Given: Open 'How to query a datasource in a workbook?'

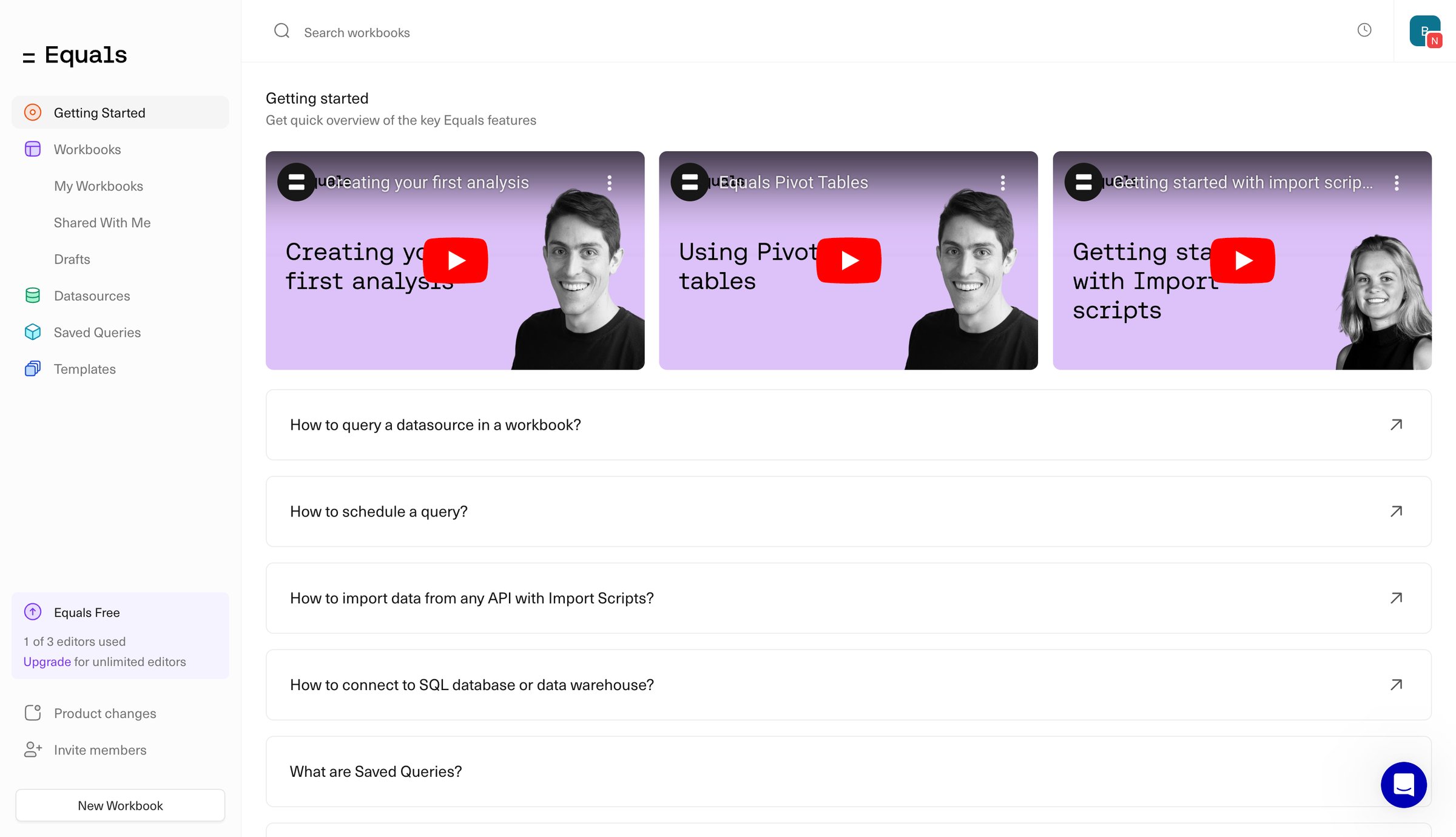Looking at the screenshot, I should pos(848,424).
